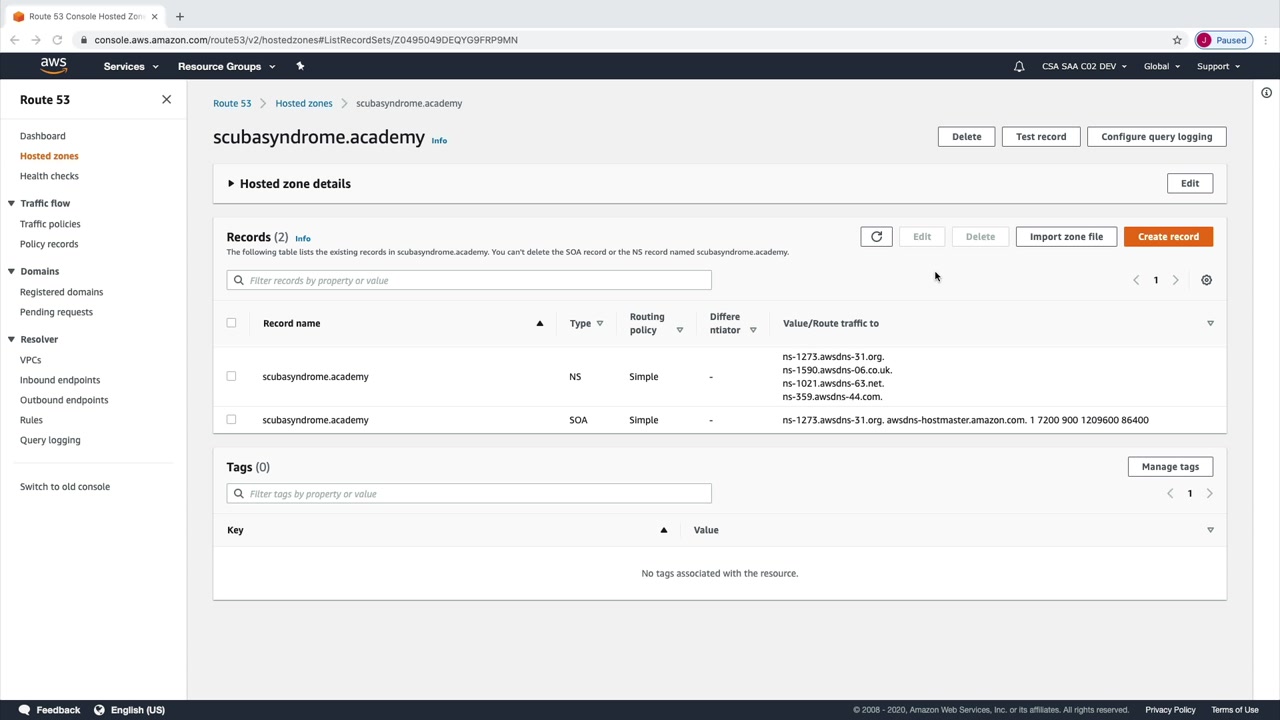Open the Resource Groups dropdown
This screenshot has width=1280, height=720.
point(226,66)
